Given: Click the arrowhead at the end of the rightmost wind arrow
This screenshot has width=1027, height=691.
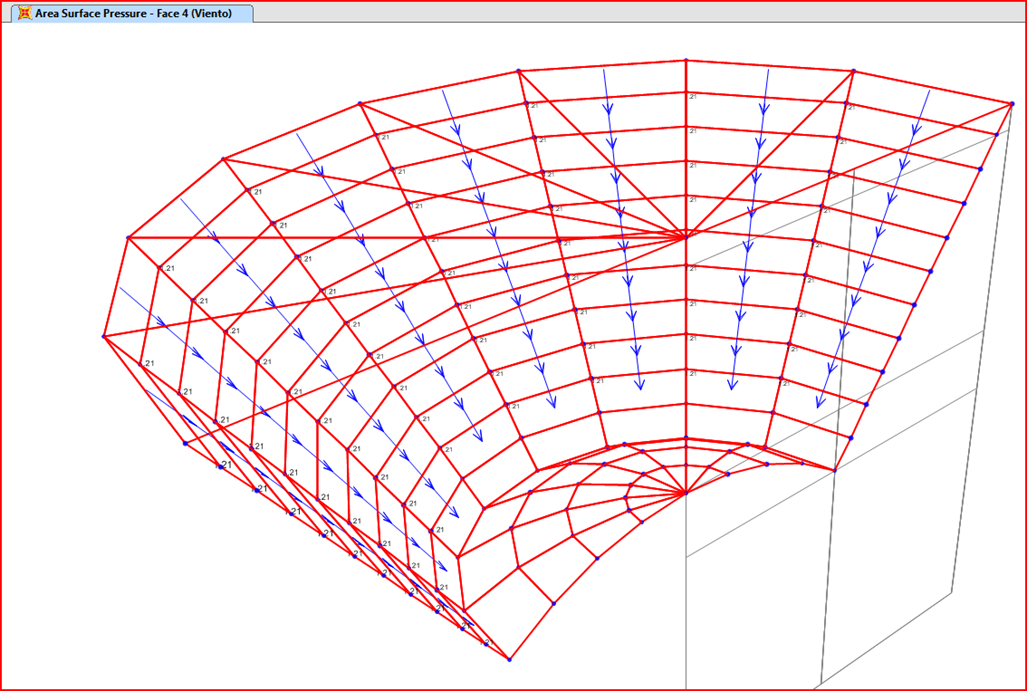Looking at the screenshot, I should point(819,402).
